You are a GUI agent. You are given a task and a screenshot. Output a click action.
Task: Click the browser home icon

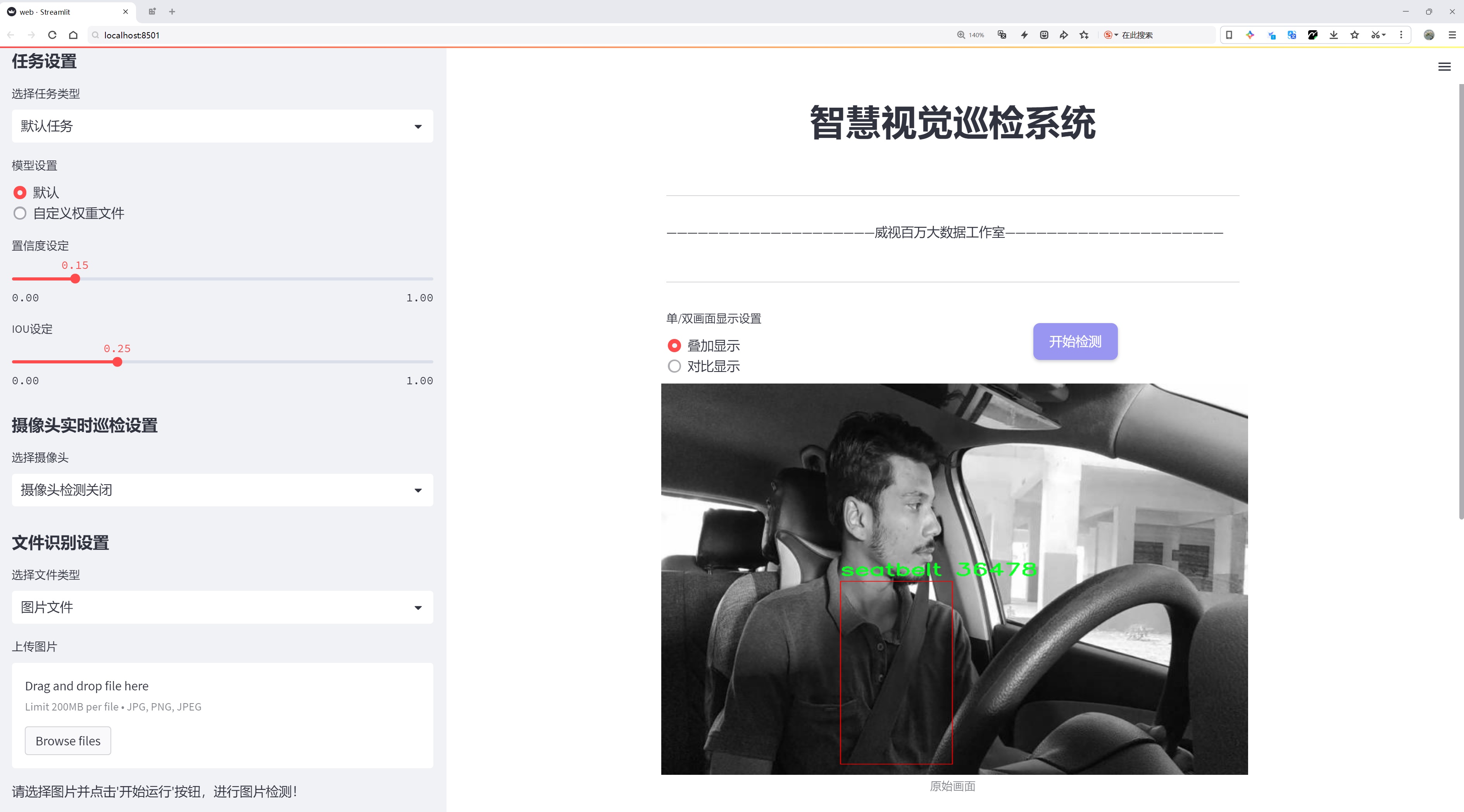pyautogui.click(x=73, y=34)
